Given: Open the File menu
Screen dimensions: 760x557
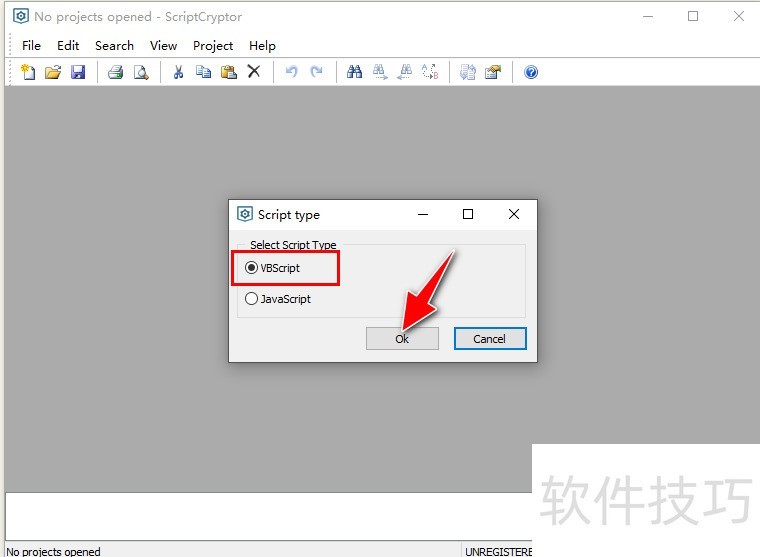Looking at the screenshot, I should coord(32,46).
